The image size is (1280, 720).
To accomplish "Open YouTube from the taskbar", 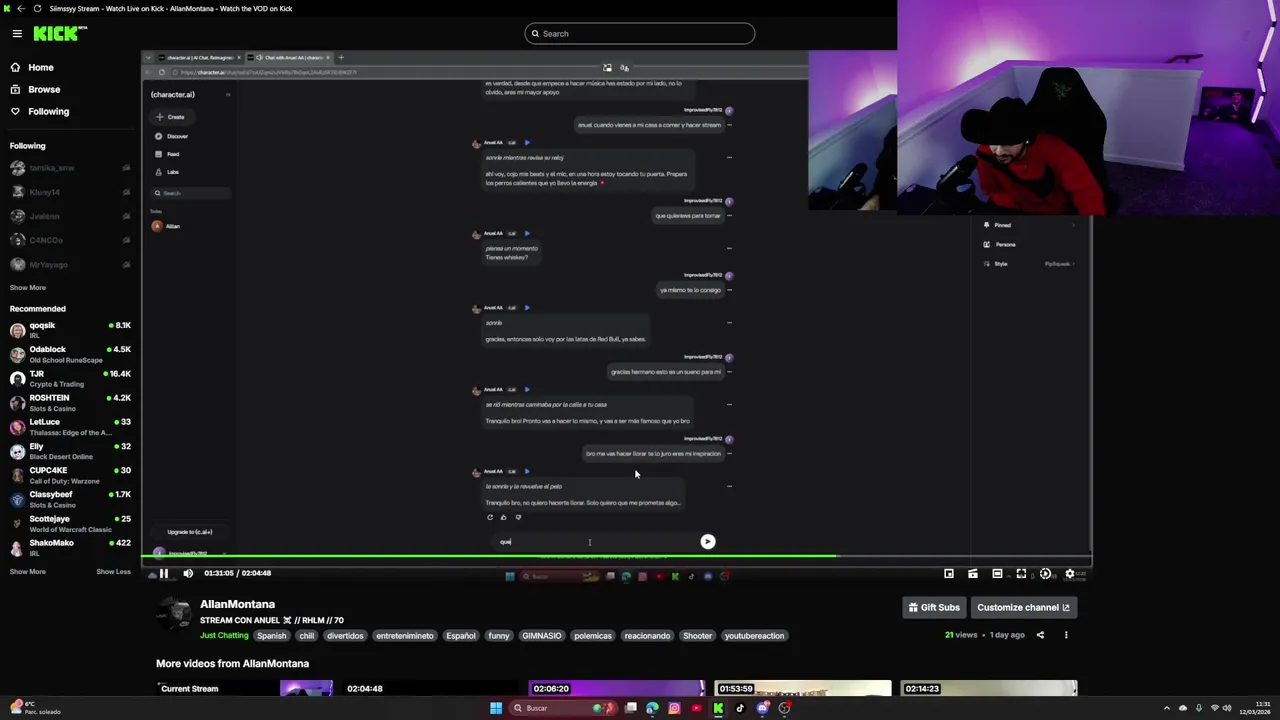I will click(x=696, y=708).
